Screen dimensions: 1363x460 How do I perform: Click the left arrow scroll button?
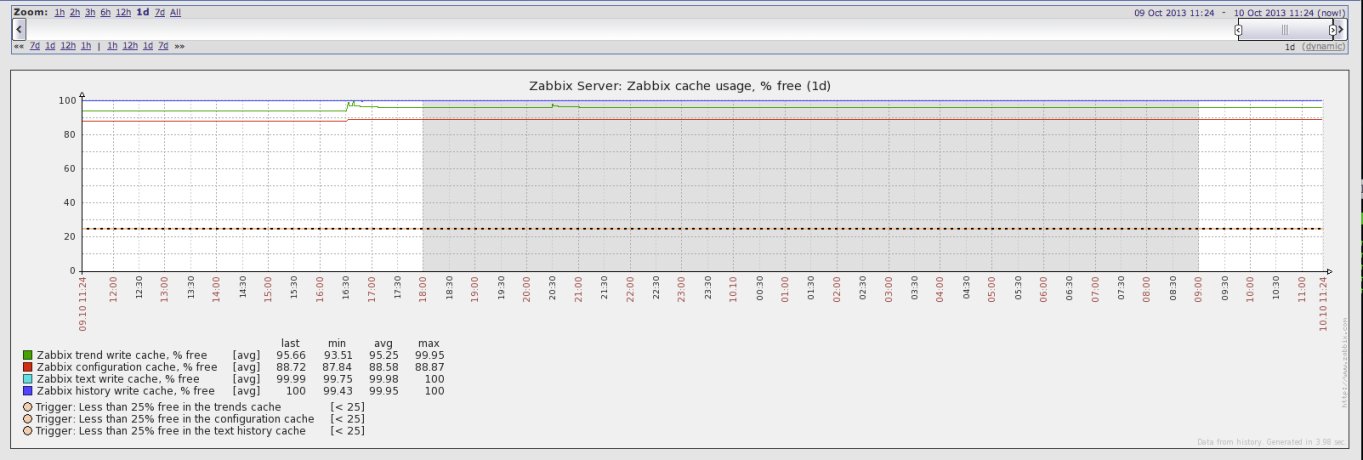[18, 30]
